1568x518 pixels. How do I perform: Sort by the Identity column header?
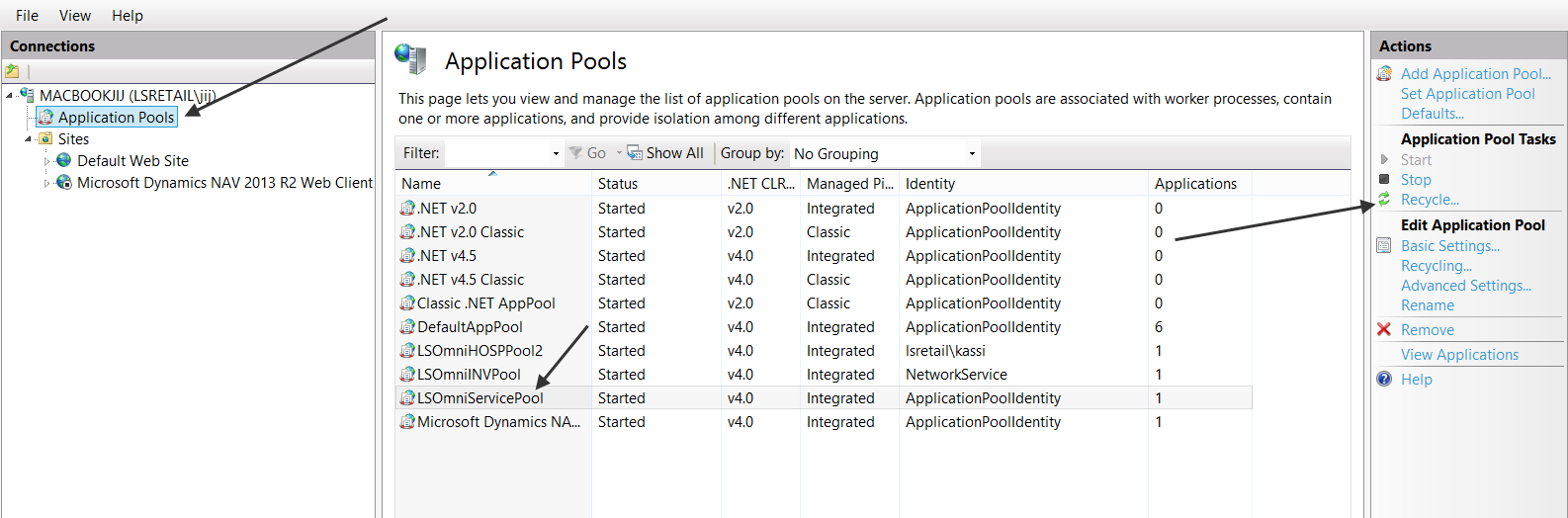coord(930,183)
